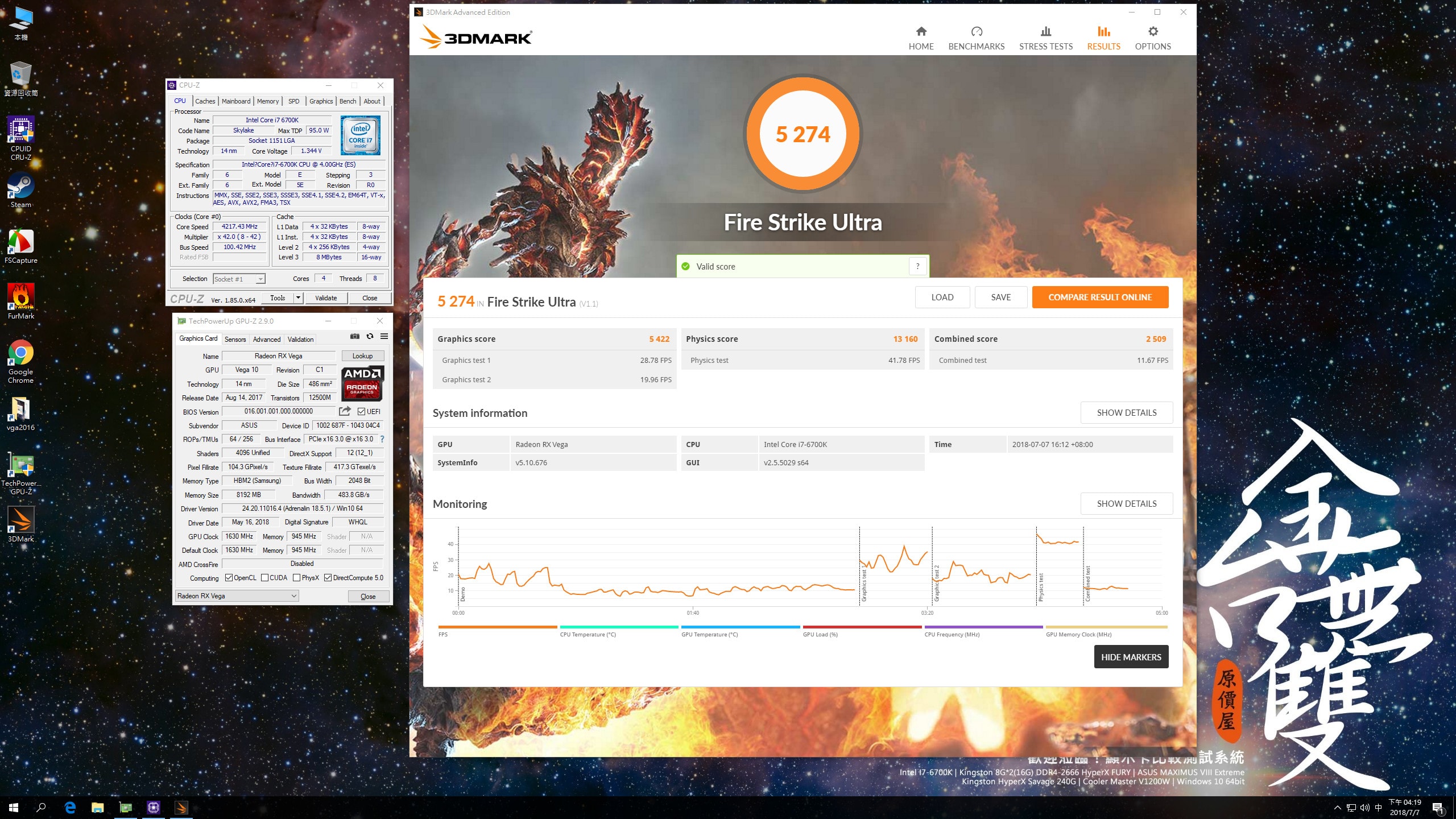Switch to the Sensors tab in GPU-Z
This screenshot has height=819, width=1456.
[235, 340]
